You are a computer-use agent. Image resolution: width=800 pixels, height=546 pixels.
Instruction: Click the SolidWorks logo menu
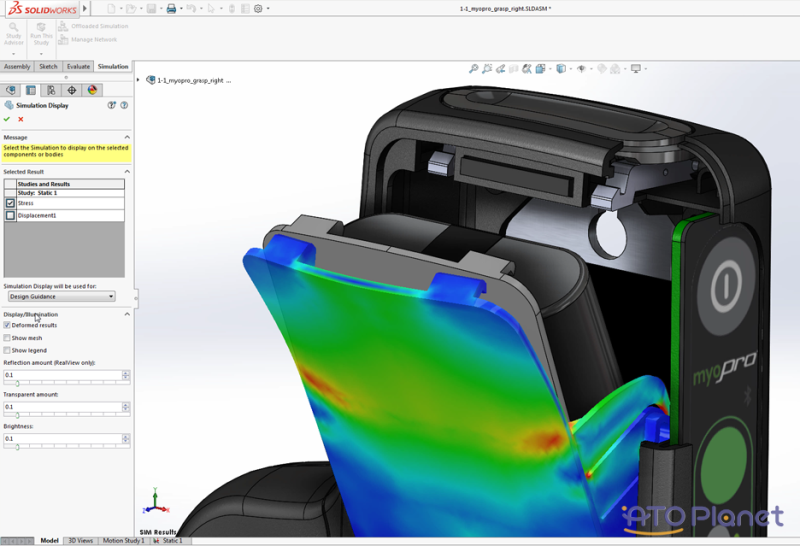(42, 8)
